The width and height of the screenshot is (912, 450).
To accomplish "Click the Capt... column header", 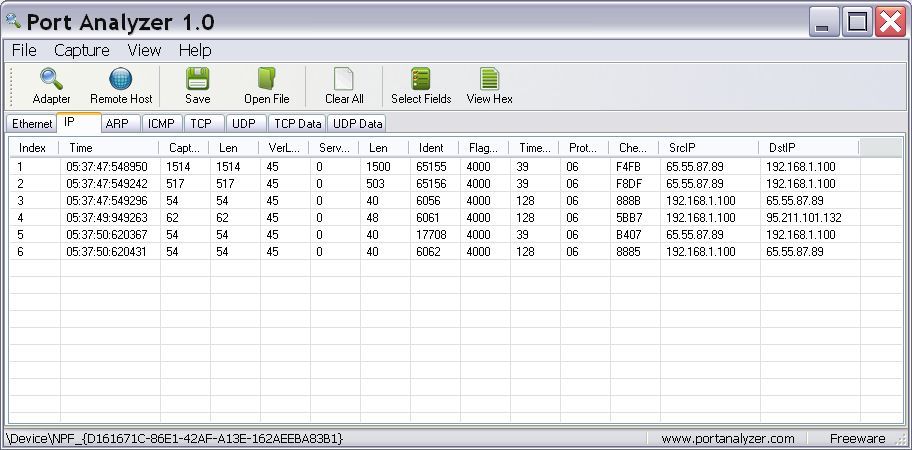I will point(184,148).
